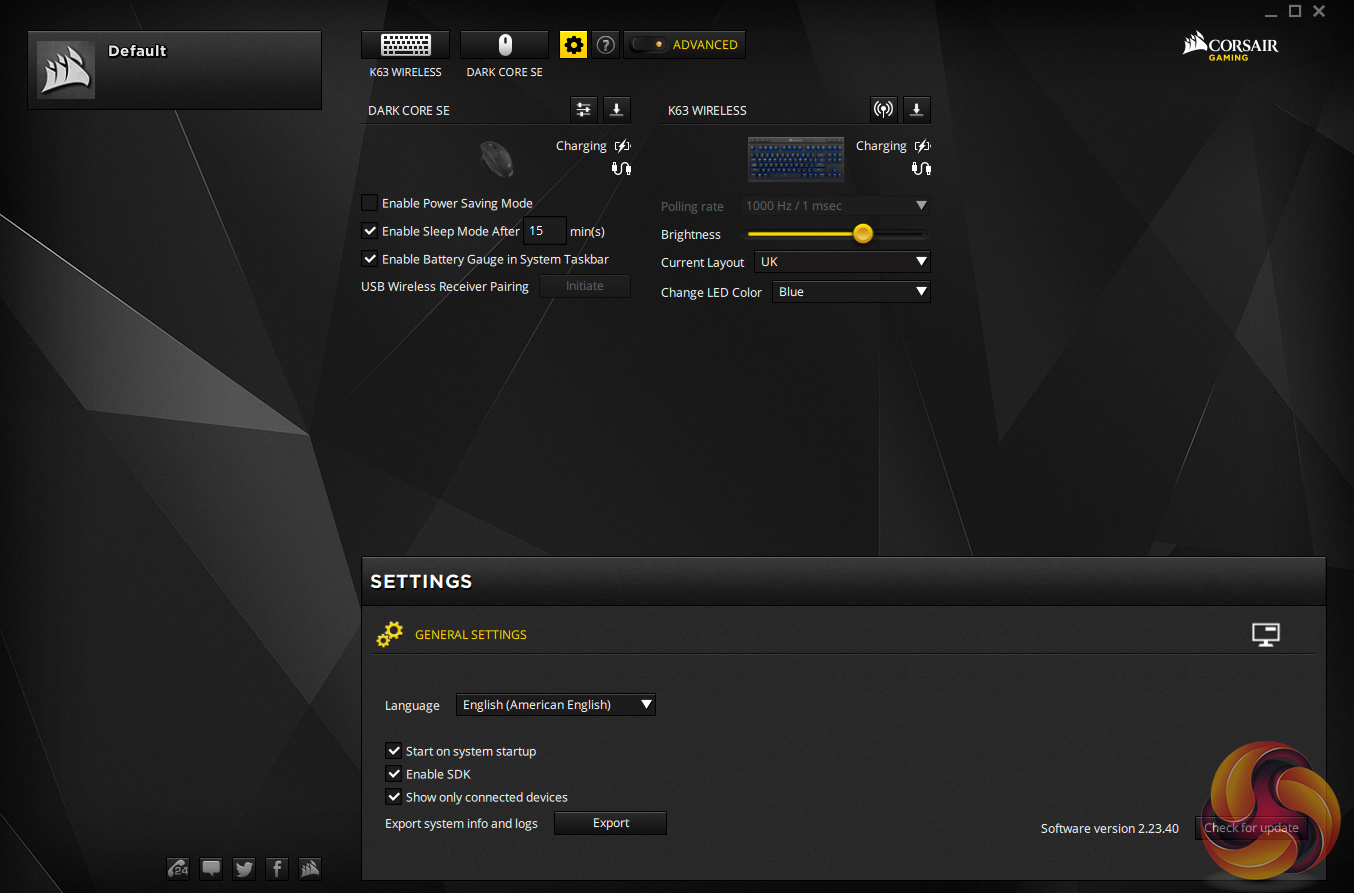Toggle Show only connected devices
The width and height of the screenshot is (1354, 893).
point(394,797)
